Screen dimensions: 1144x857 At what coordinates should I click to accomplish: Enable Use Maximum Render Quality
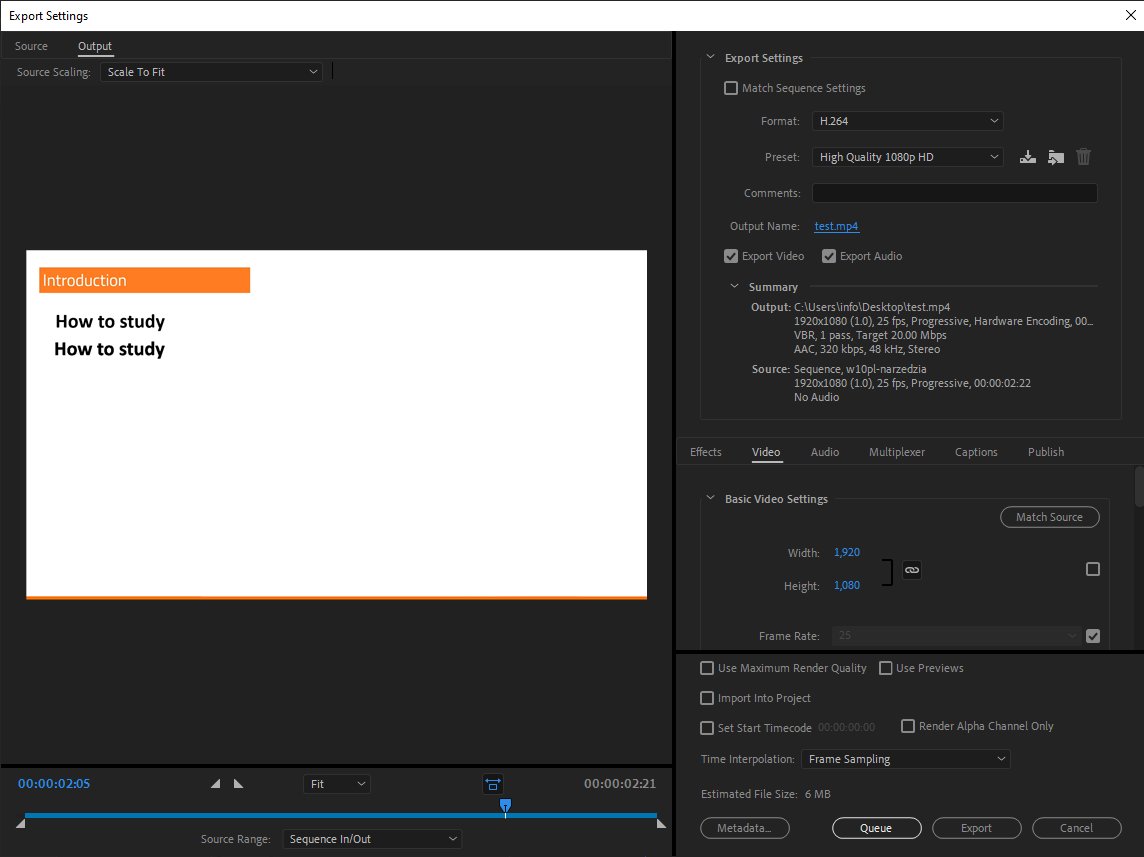pyautogui.click(x=707, y=668)
